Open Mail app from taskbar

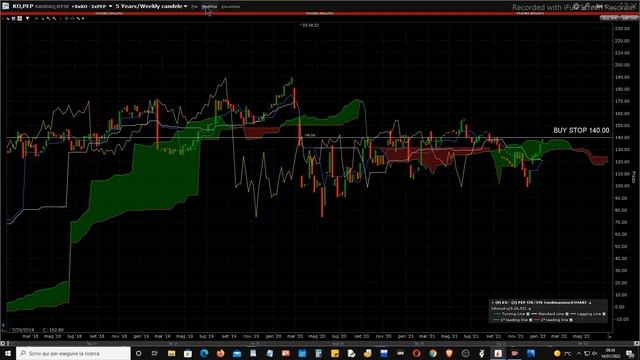tap(237, 353)
